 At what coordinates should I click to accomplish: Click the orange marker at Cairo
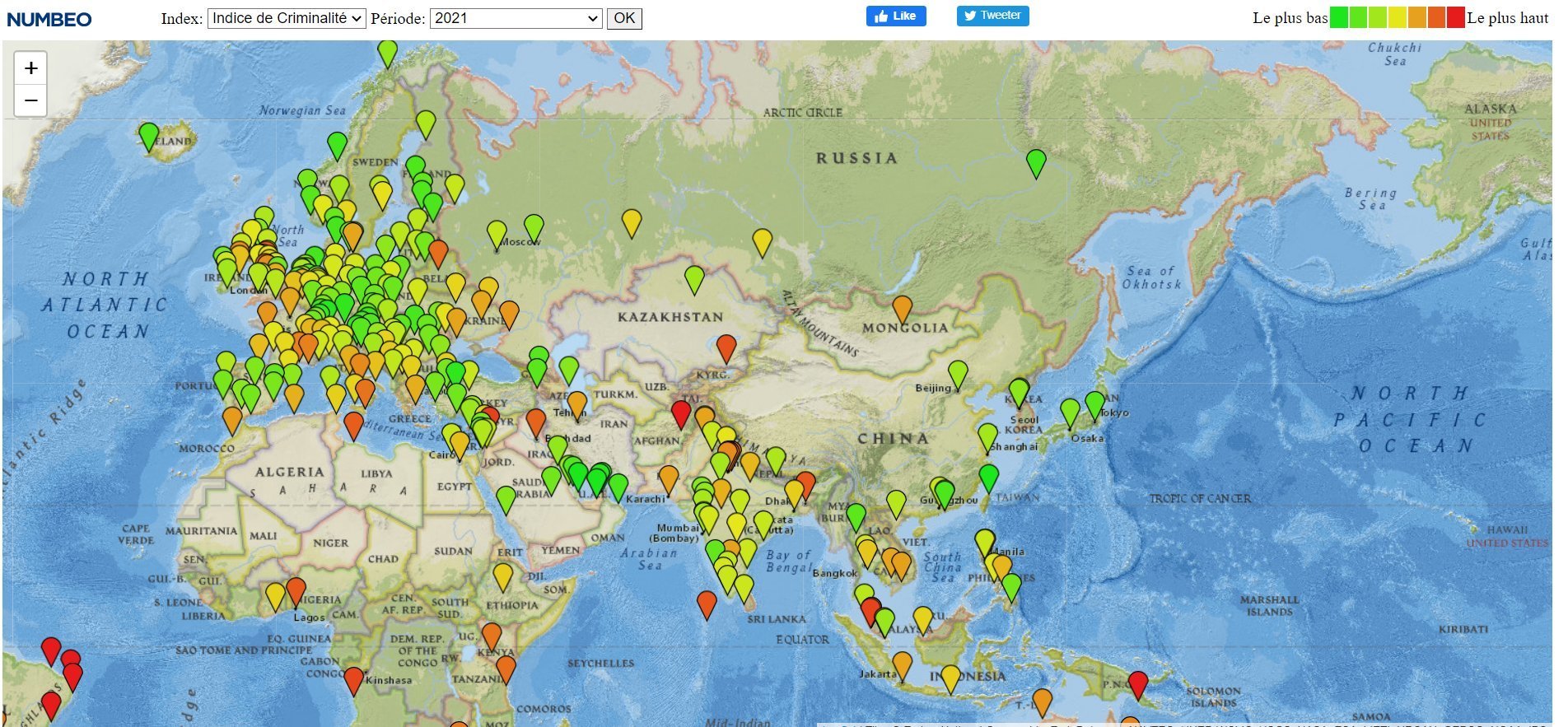(x=460, y=445)
